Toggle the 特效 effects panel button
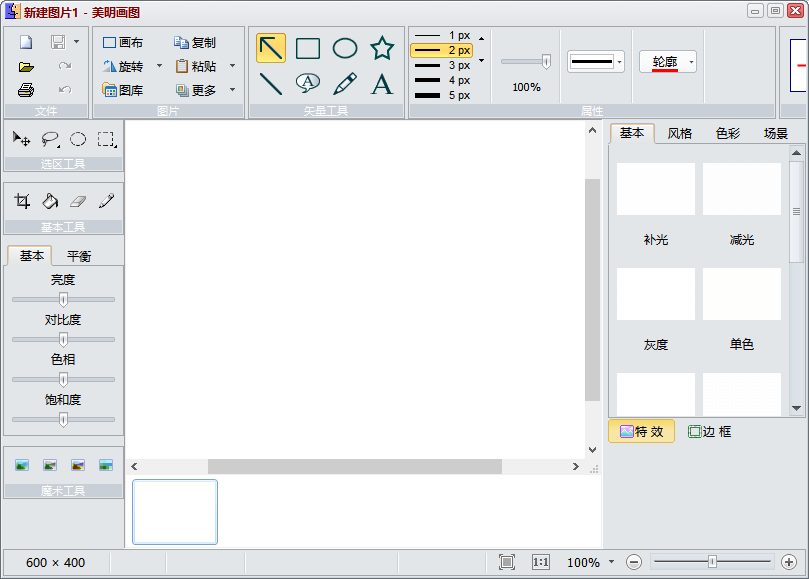Viewport: 809px width, 579px height. pos(641,432)
